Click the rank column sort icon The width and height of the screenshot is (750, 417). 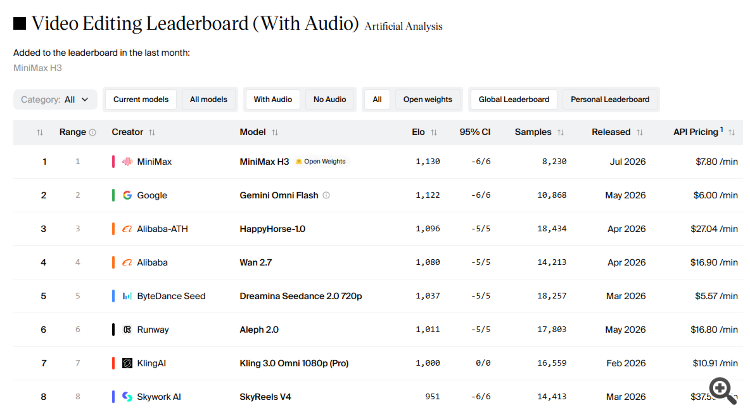[x=40, y=132]
